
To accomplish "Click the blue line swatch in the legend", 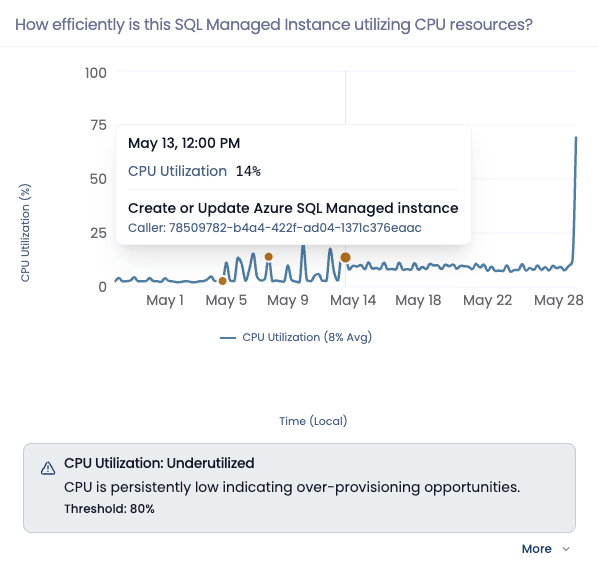I will click(x=228, y=338).
